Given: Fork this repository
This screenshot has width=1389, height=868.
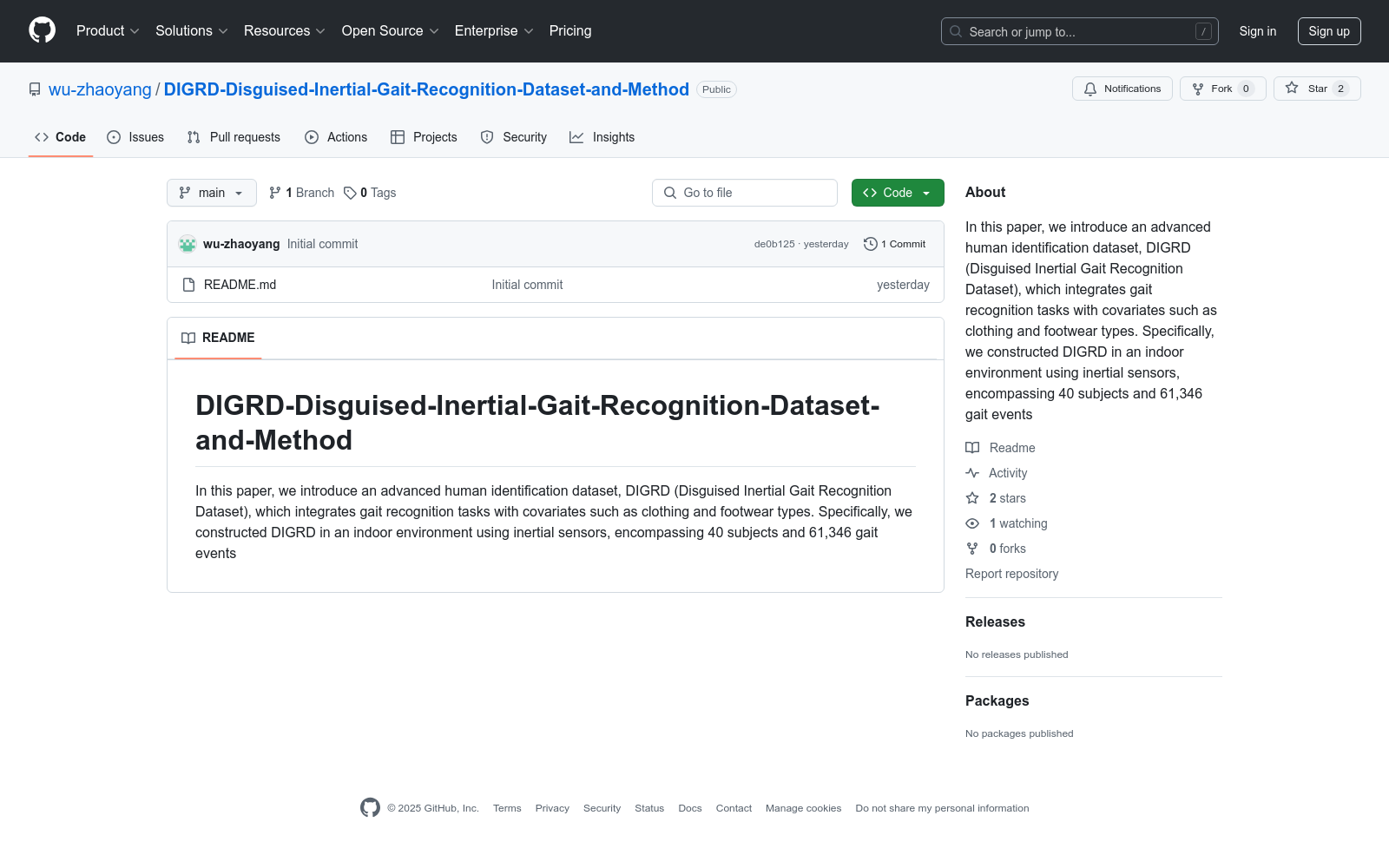Looking at the screenshot, I should (x=1222, y=89).
